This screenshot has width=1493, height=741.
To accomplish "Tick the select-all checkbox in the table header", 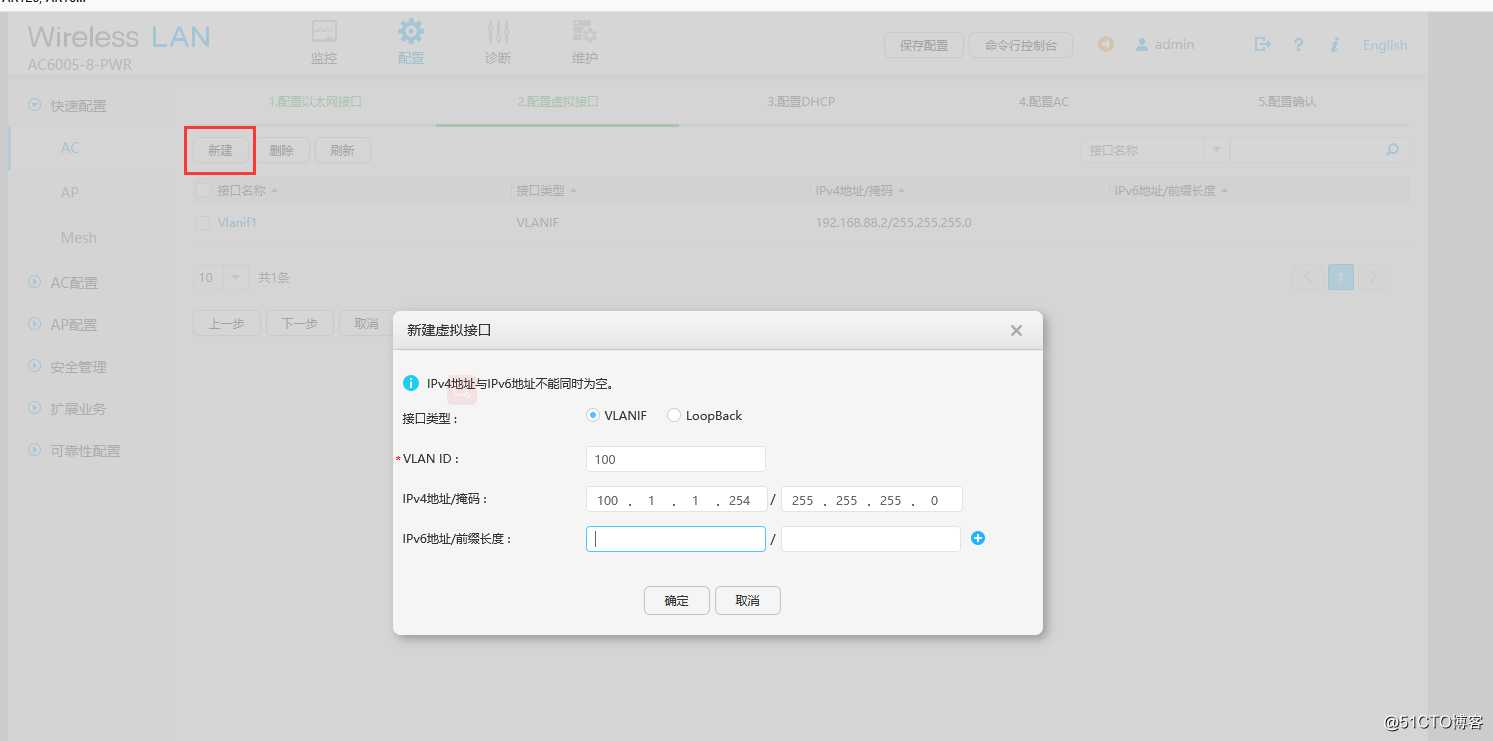I will pos(203,190).
